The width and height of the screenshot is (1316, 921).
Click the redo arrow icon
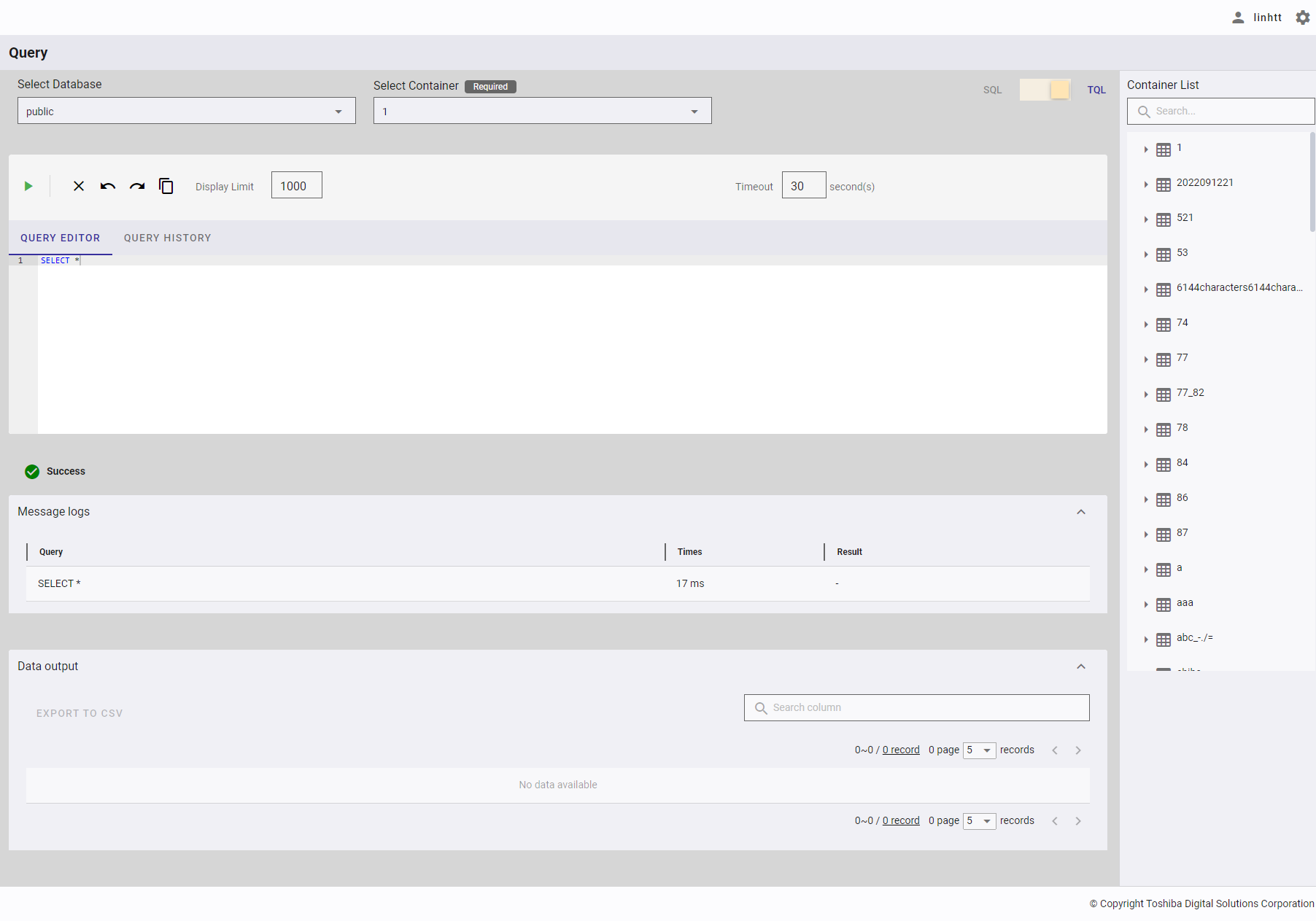click(137, 187)
